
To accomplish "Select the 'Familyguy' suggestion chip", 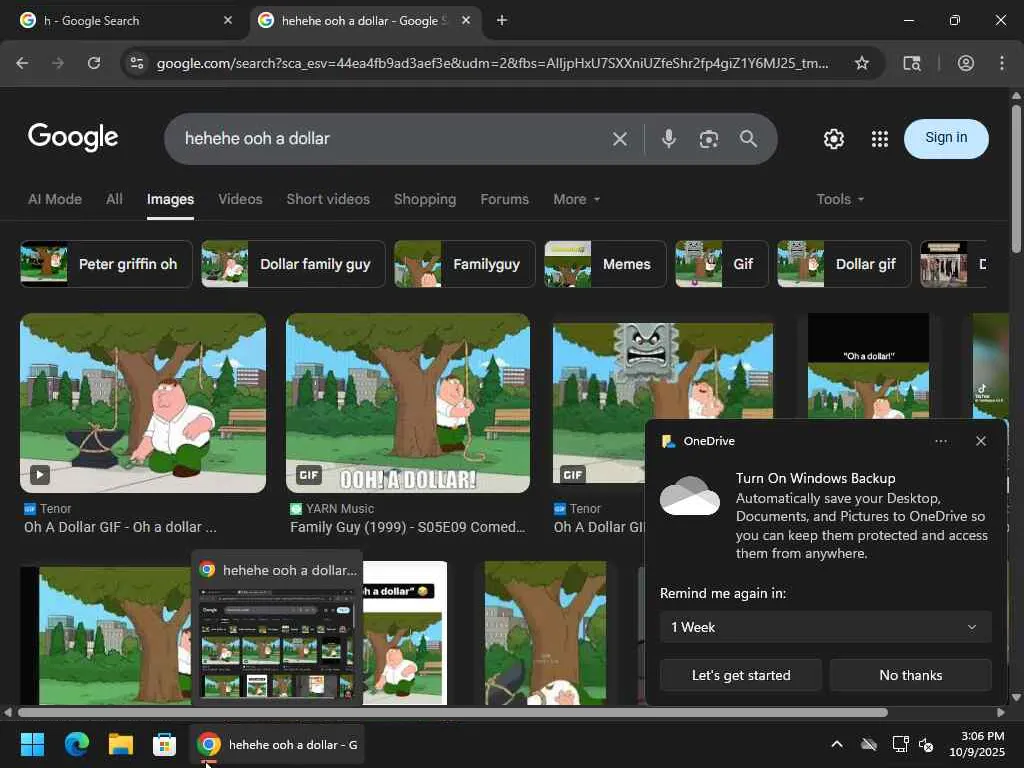I will point(464,264).
